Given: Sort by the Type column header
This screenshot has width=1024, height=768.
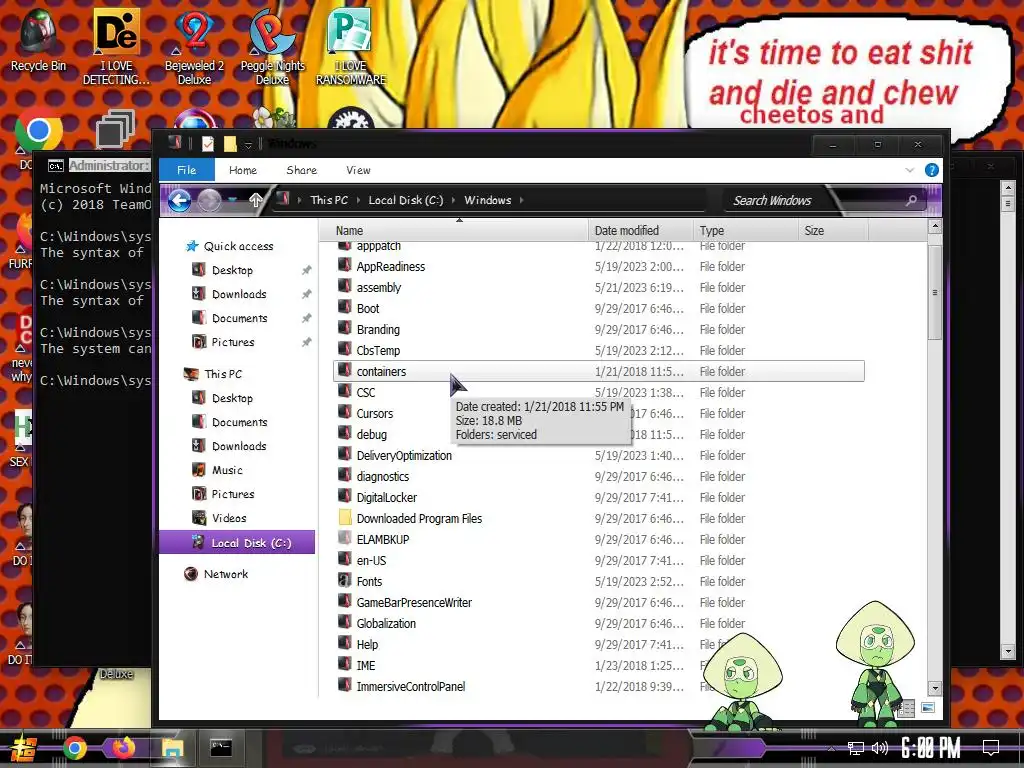Looking at the screenshot, I should pos(745,231).
